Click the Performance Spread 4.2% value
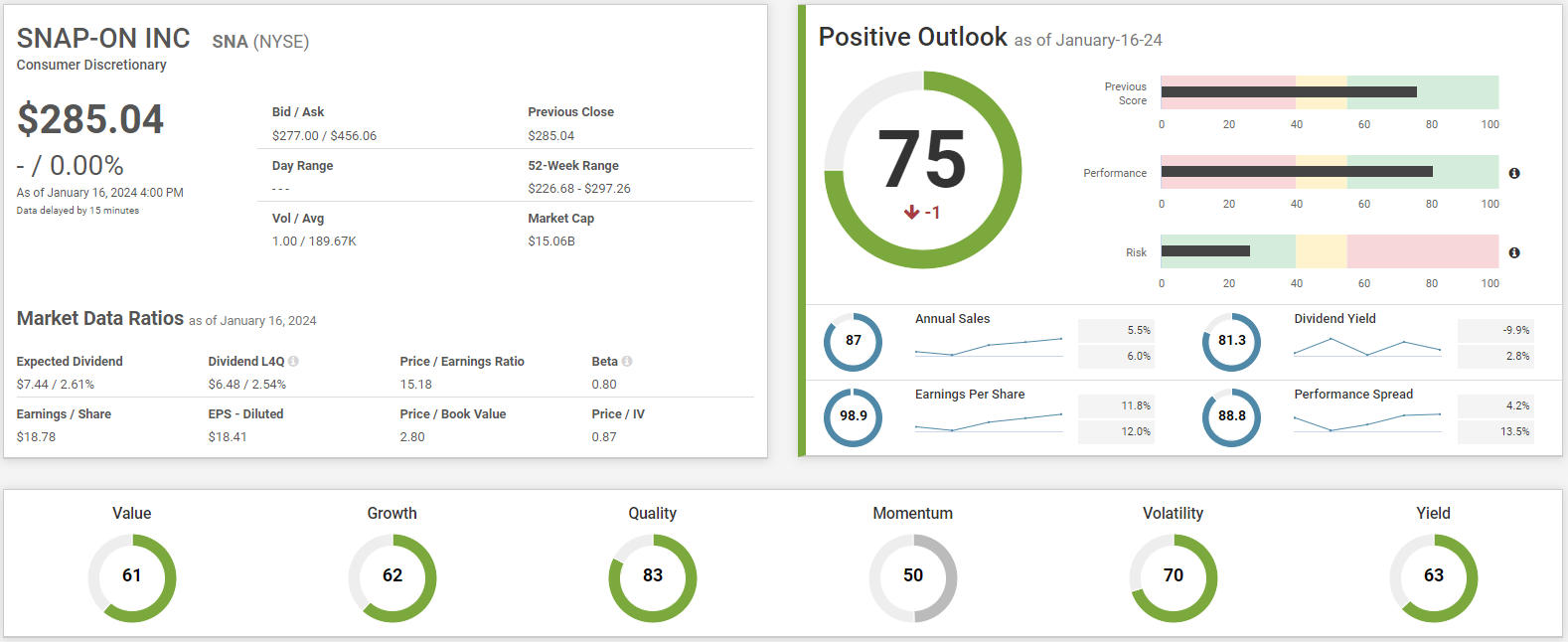Screen dimensions: 1568x642 click(1518, 405)
